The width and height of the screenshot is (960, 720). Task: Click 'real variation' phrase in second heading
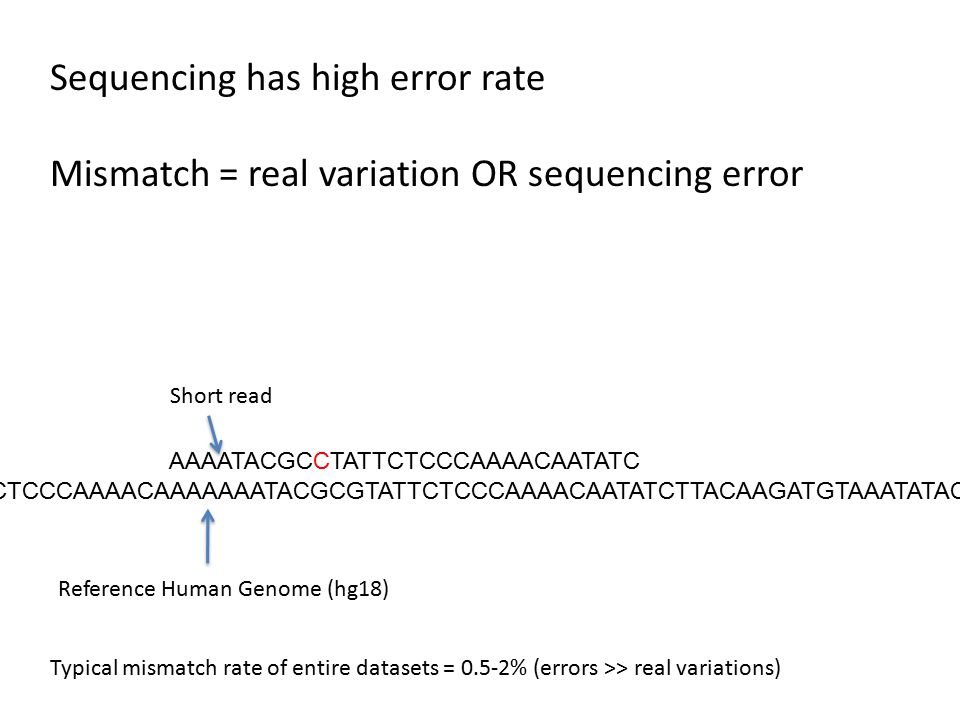point(354,174)
